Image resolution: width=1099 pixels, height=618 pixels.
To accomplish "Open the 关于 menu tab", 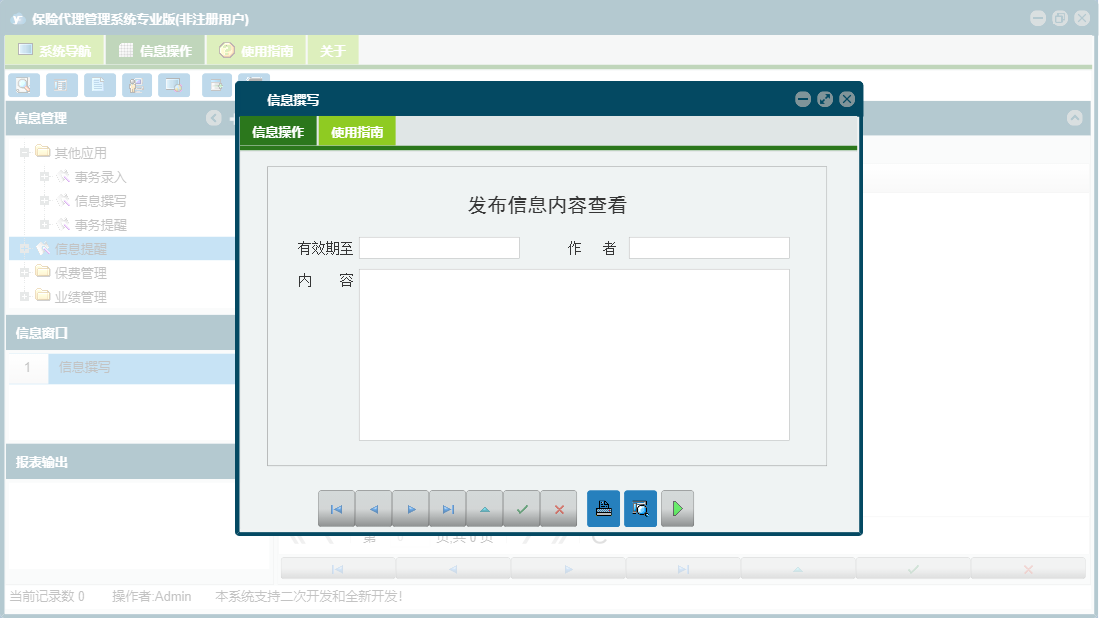I will (x=333, y=50).
